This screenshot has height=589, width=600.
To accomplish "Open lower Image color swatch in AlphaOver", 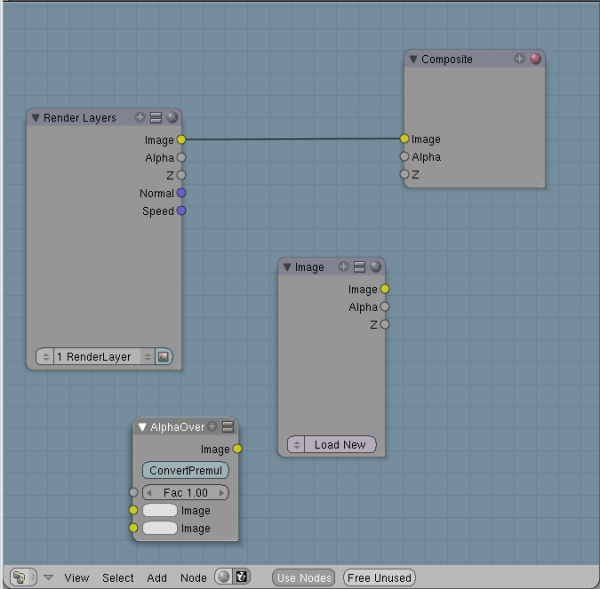I will tap(160, 528).
